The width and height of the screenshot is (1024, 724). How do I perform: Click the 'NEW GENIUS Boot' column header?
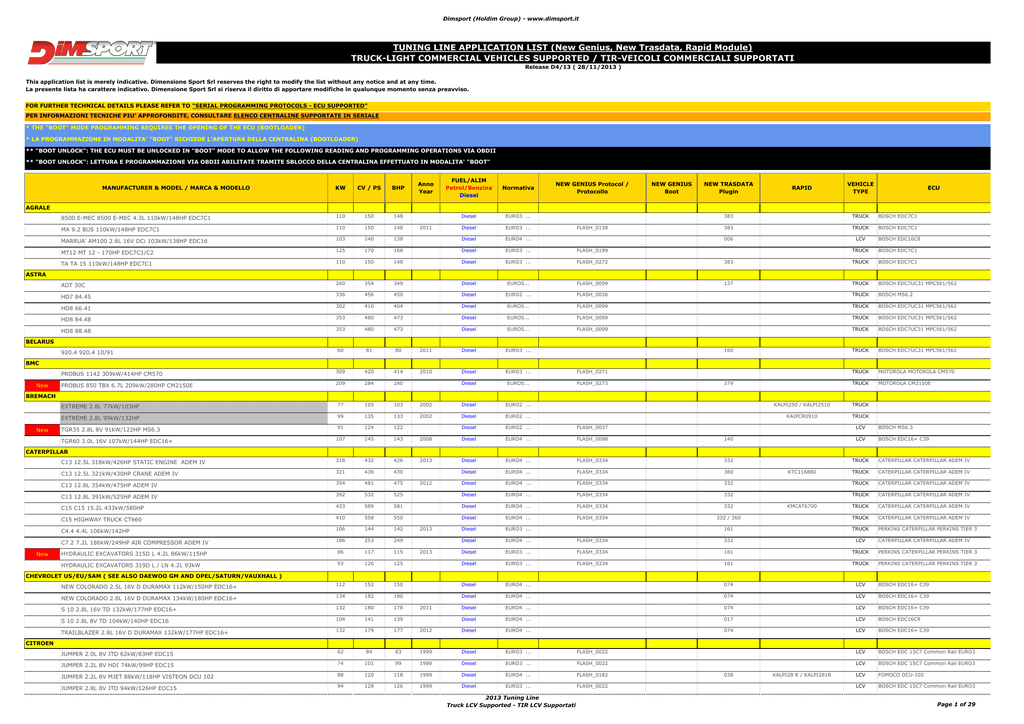click(x=671, y=188)
